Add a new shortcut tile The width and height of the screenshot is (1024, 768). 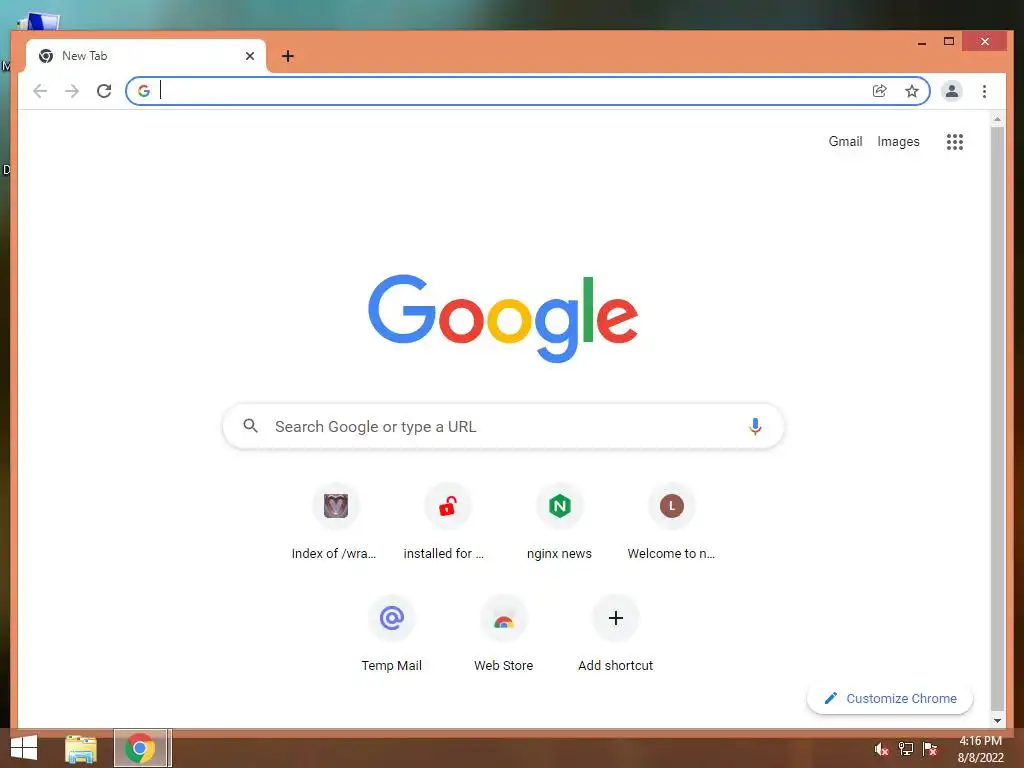[x=615, y=634]
